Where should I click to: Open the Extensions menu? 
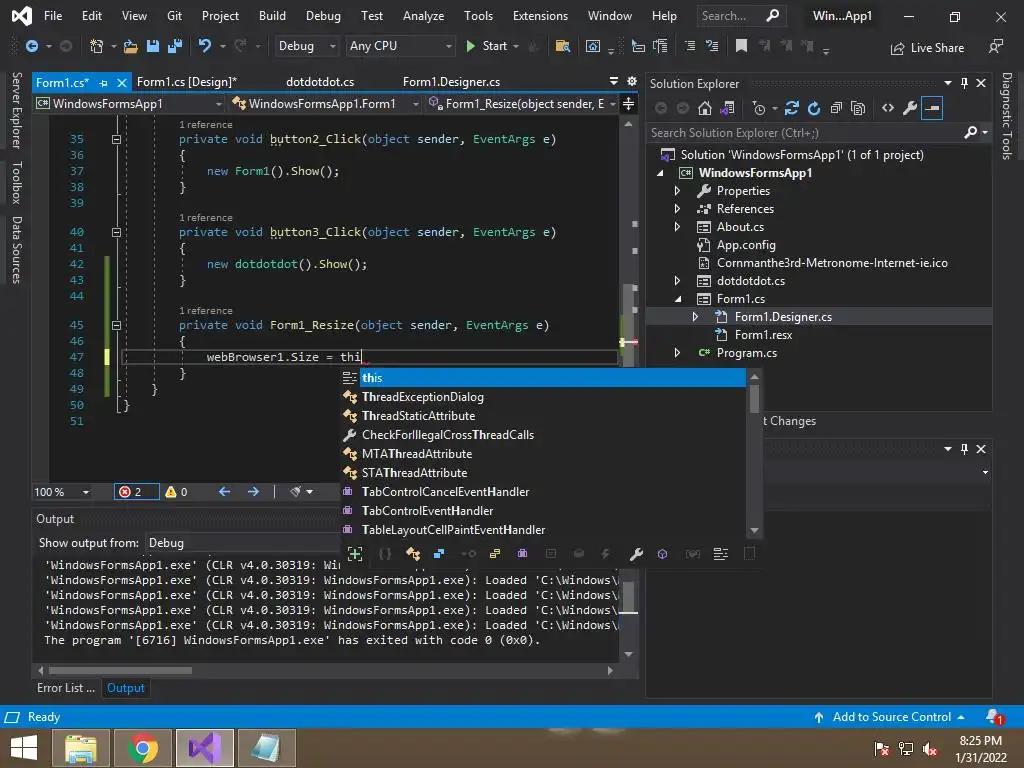pyautogui.click(x=540, y=16)
